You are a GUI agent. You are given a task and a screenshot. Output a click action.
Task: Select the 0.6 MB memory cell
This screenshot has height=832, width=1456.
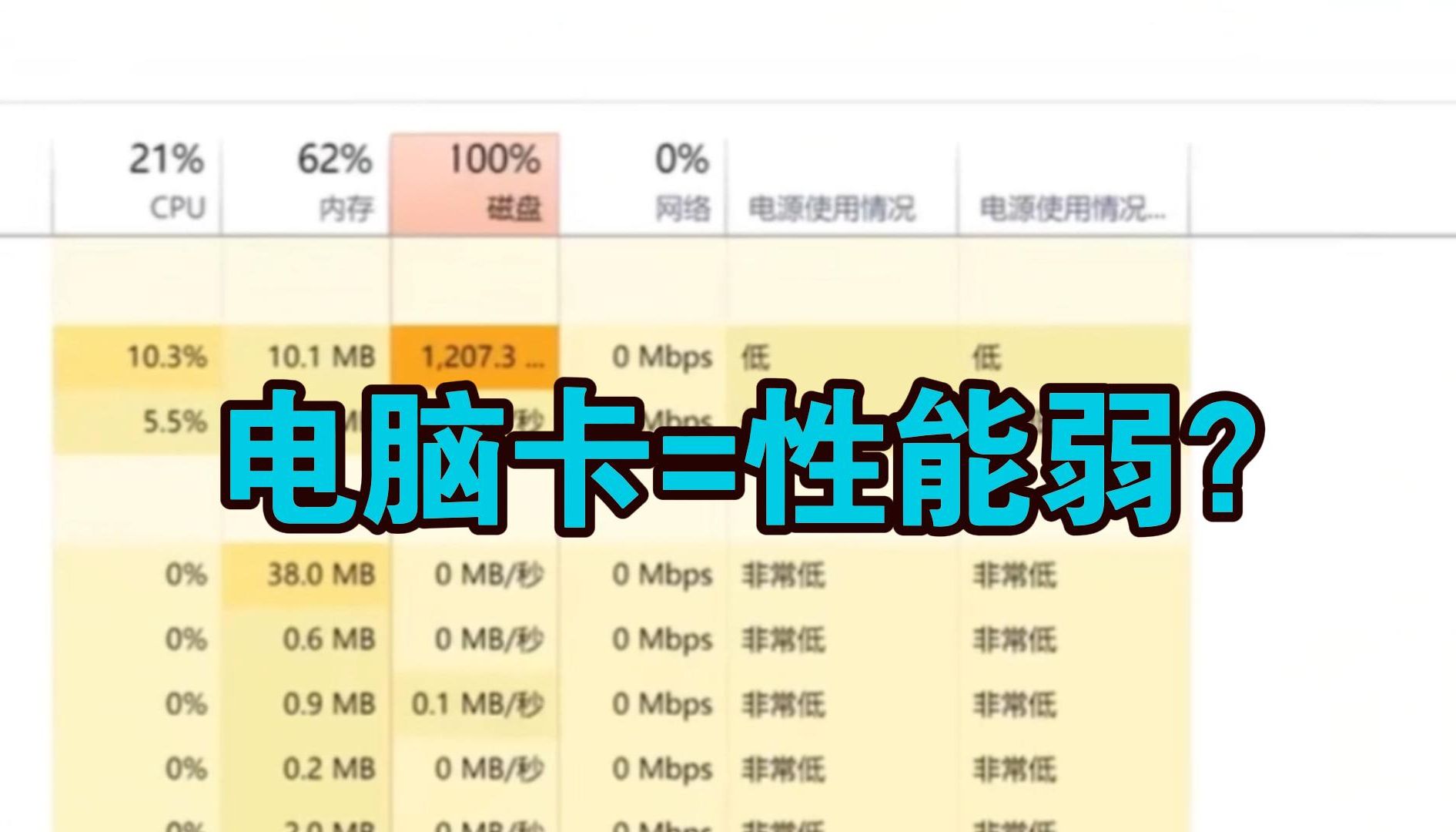coord(306,639)
